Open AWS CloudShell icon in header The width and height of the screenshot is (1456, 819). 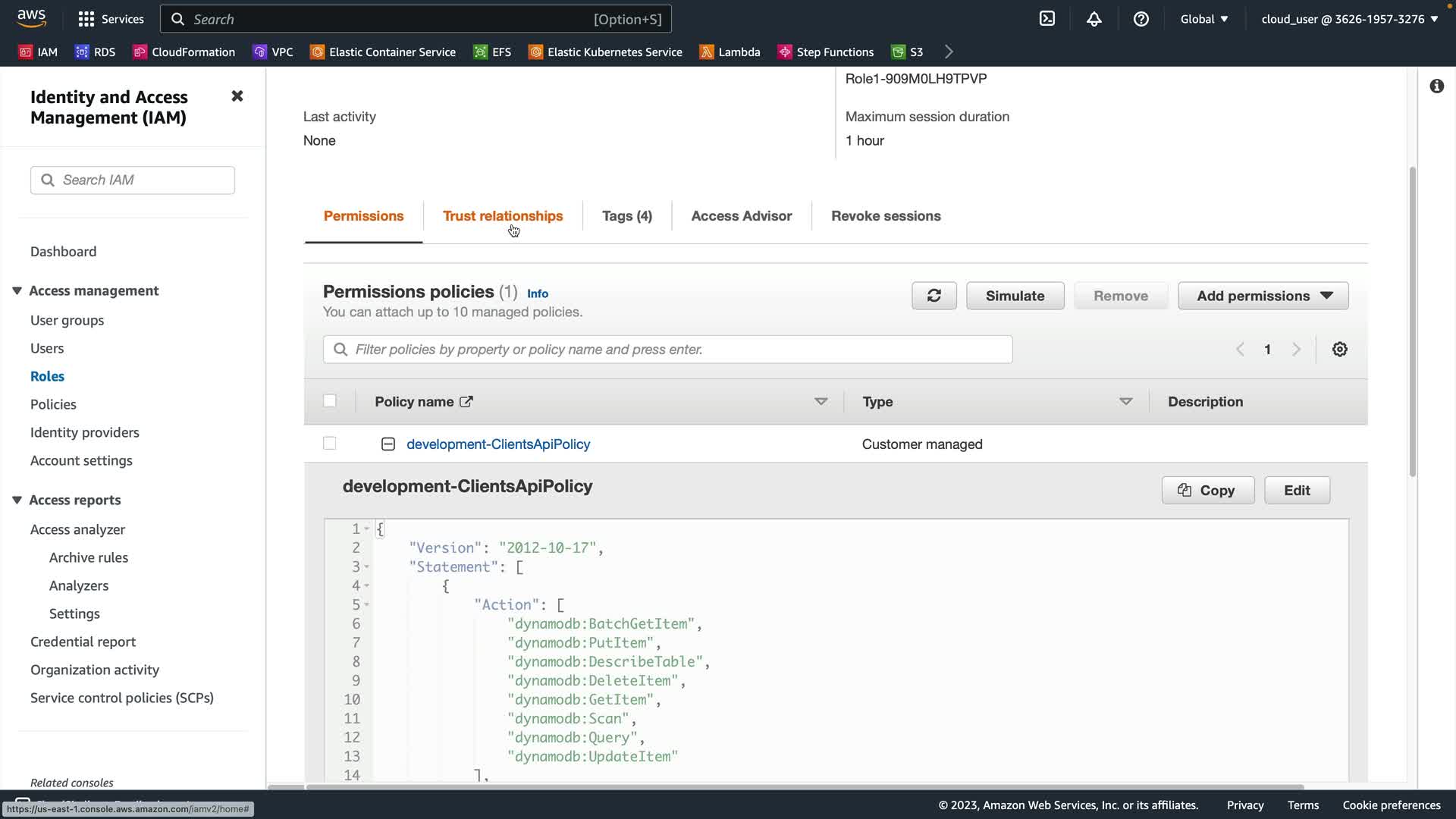click(1046, 19)
